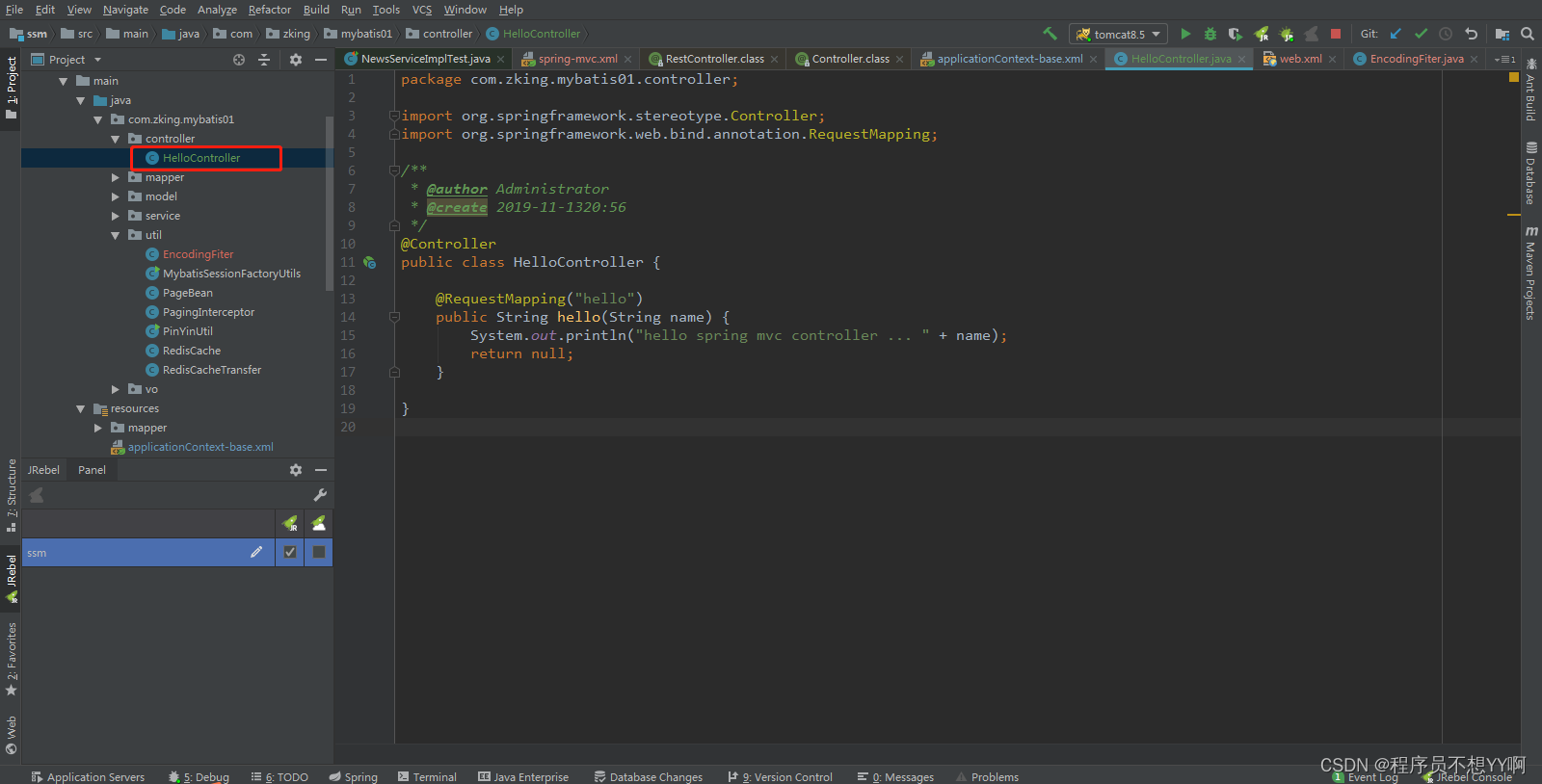Click the locate/scroll-from-source target icon
The height and width of the screenshot is (784, 1542).
point(239,60)
